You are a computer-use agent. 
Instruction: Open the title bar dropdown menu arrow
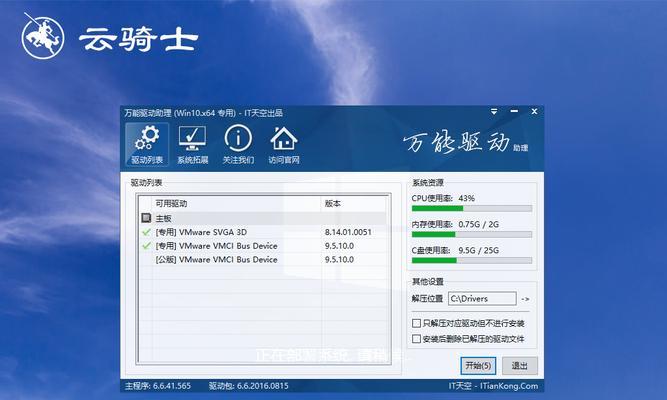coord(494,112)
